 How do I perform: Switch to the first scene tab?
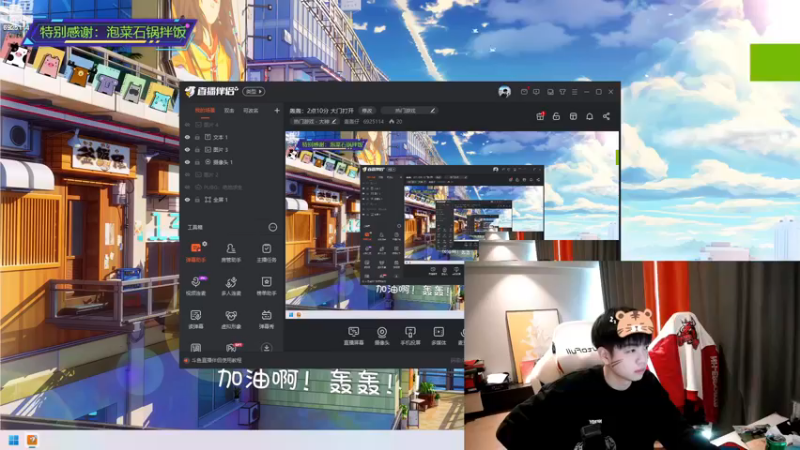point(205,111)
